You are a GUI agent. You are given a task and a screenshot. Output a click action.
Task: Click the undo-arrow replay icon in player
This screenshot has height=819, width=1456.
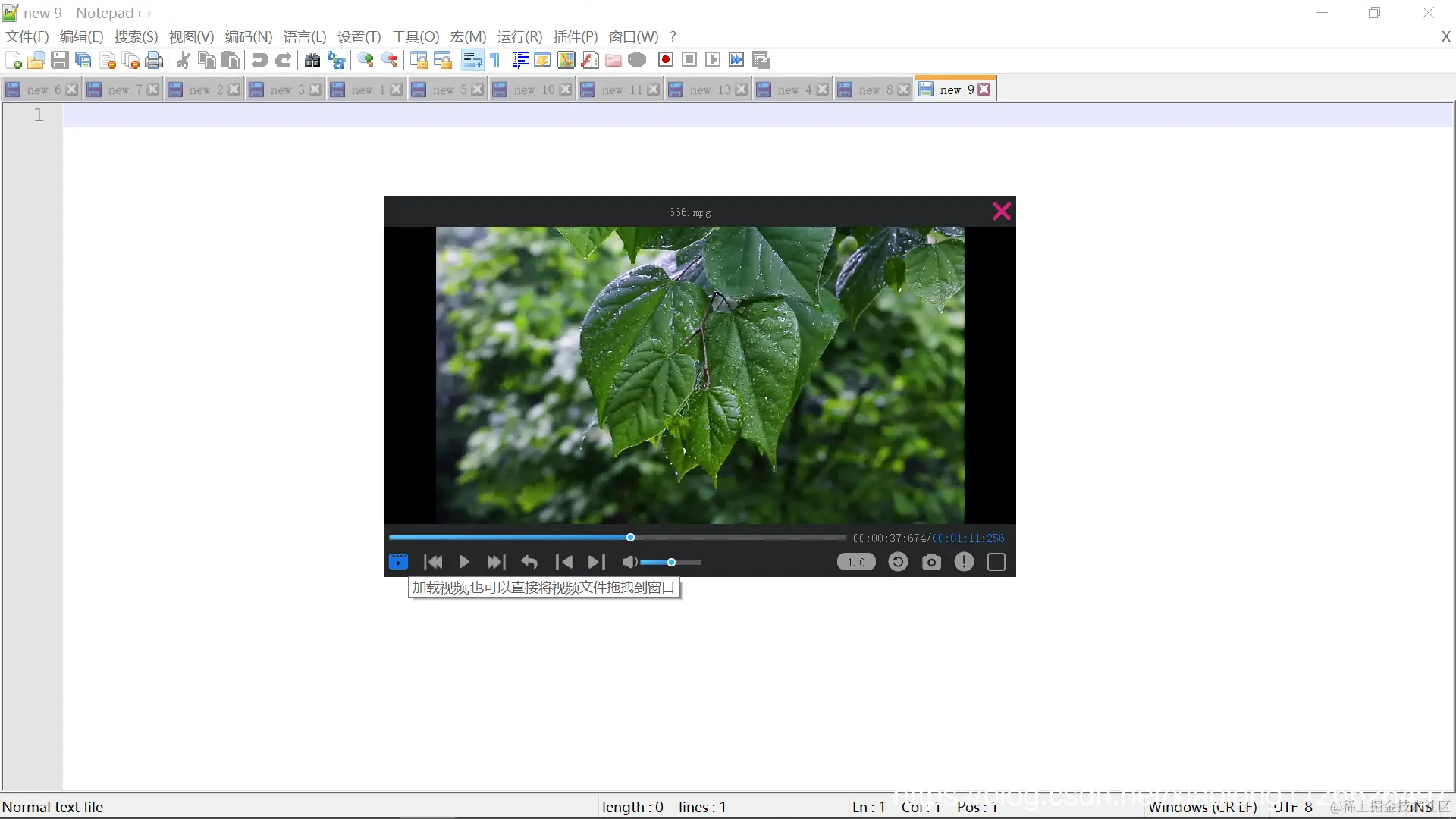(529, 562)
